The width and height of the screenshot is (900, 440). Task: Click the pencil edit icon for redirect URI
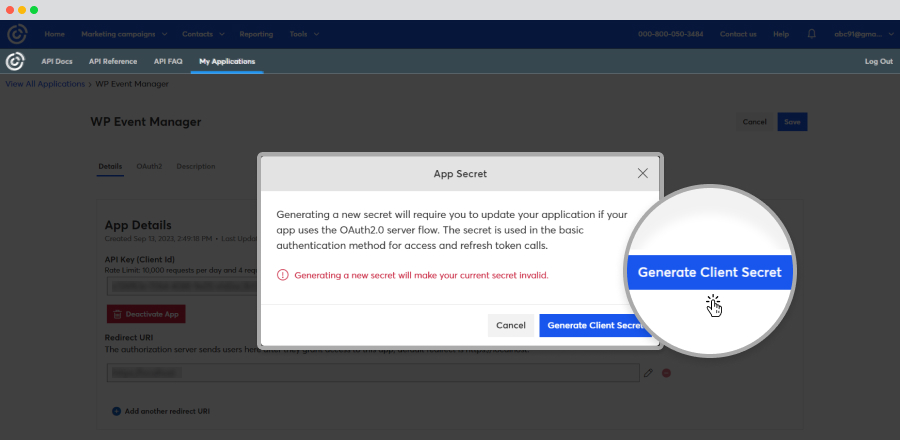pyautogui.click(x=648, y=373)
